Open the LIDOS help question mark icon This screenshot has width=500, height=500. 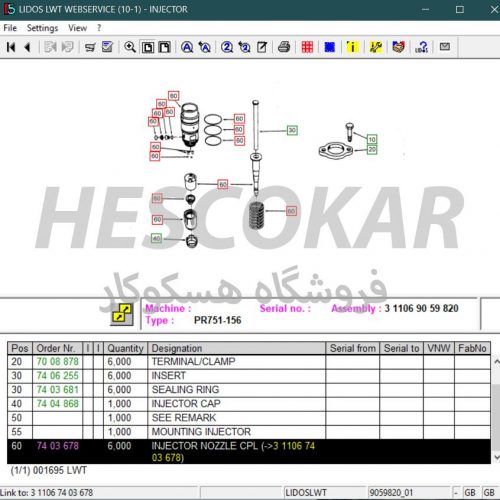point(421,47)
